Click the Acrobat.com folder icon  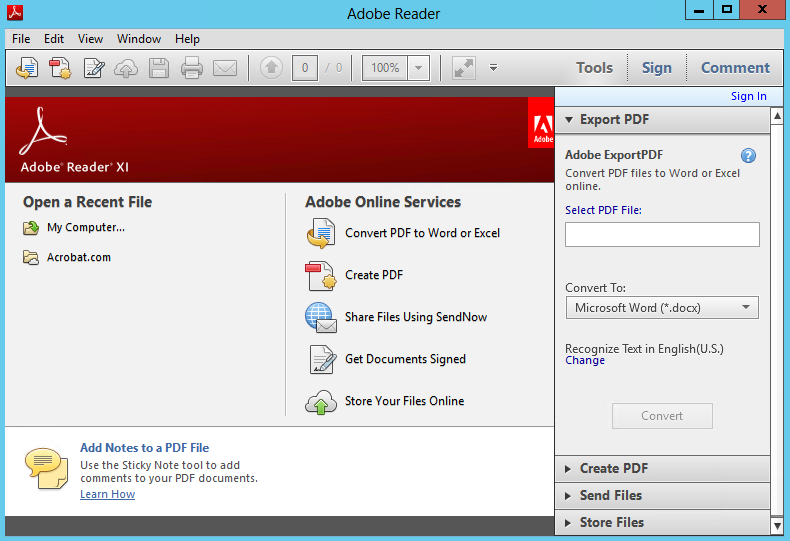(31, 257)
